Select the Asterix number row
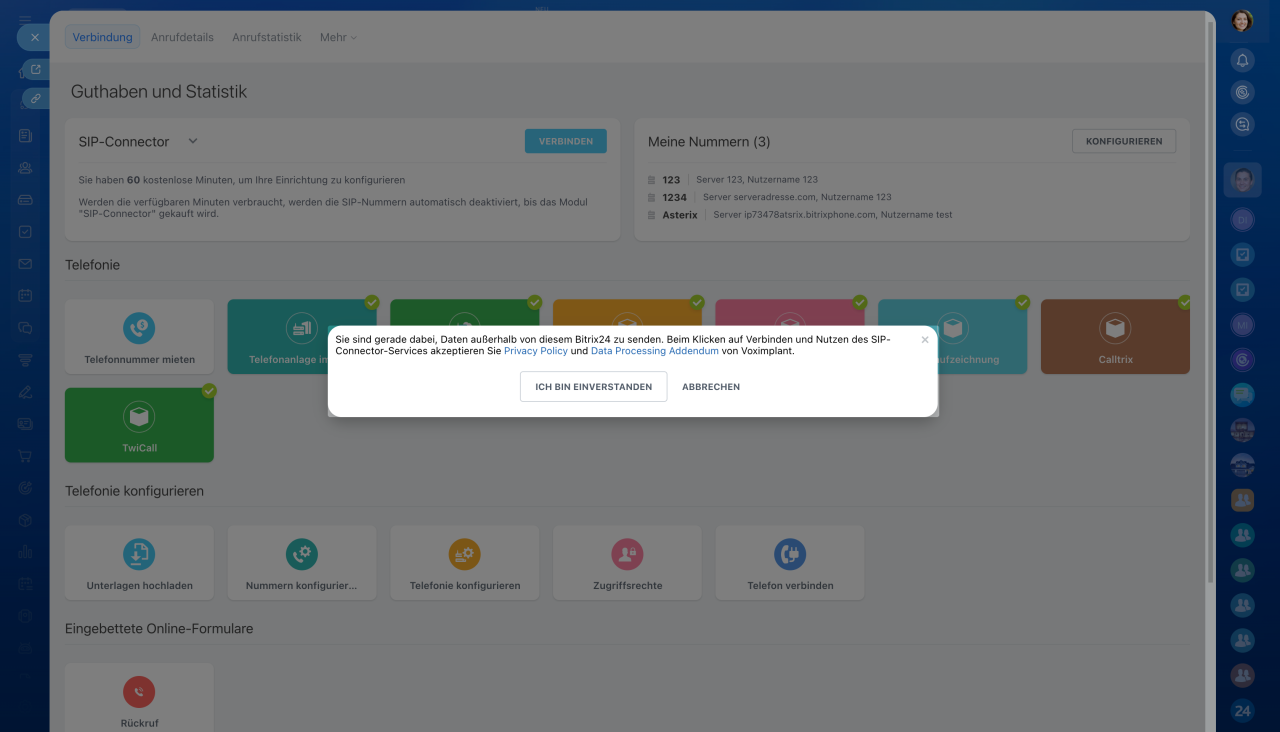This screenshot has height=732, width=1280. pos(800,215)
